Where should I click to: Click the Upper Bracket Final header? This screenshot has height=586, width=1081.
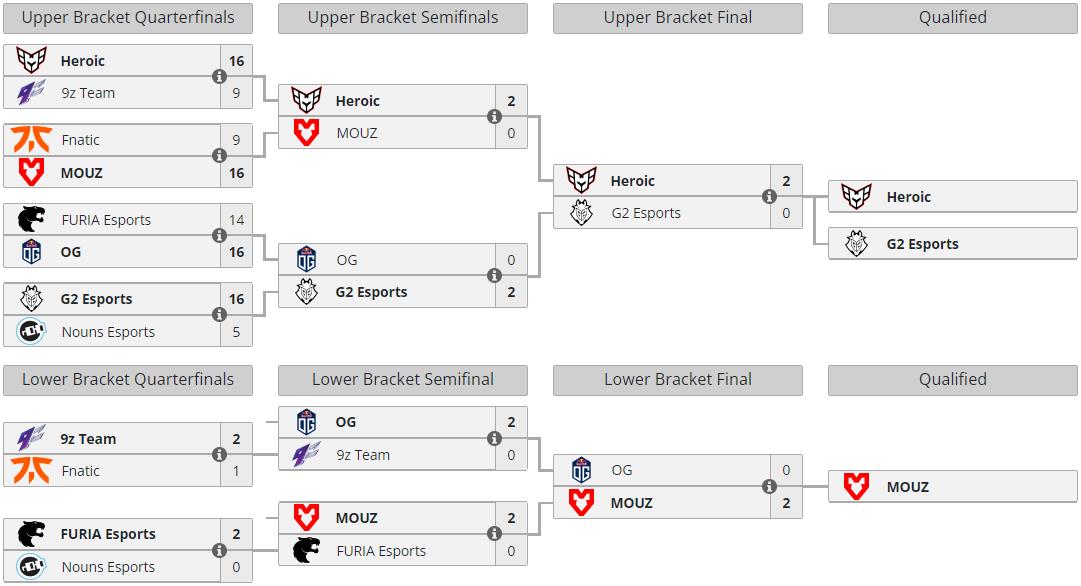tap(677, 17)
